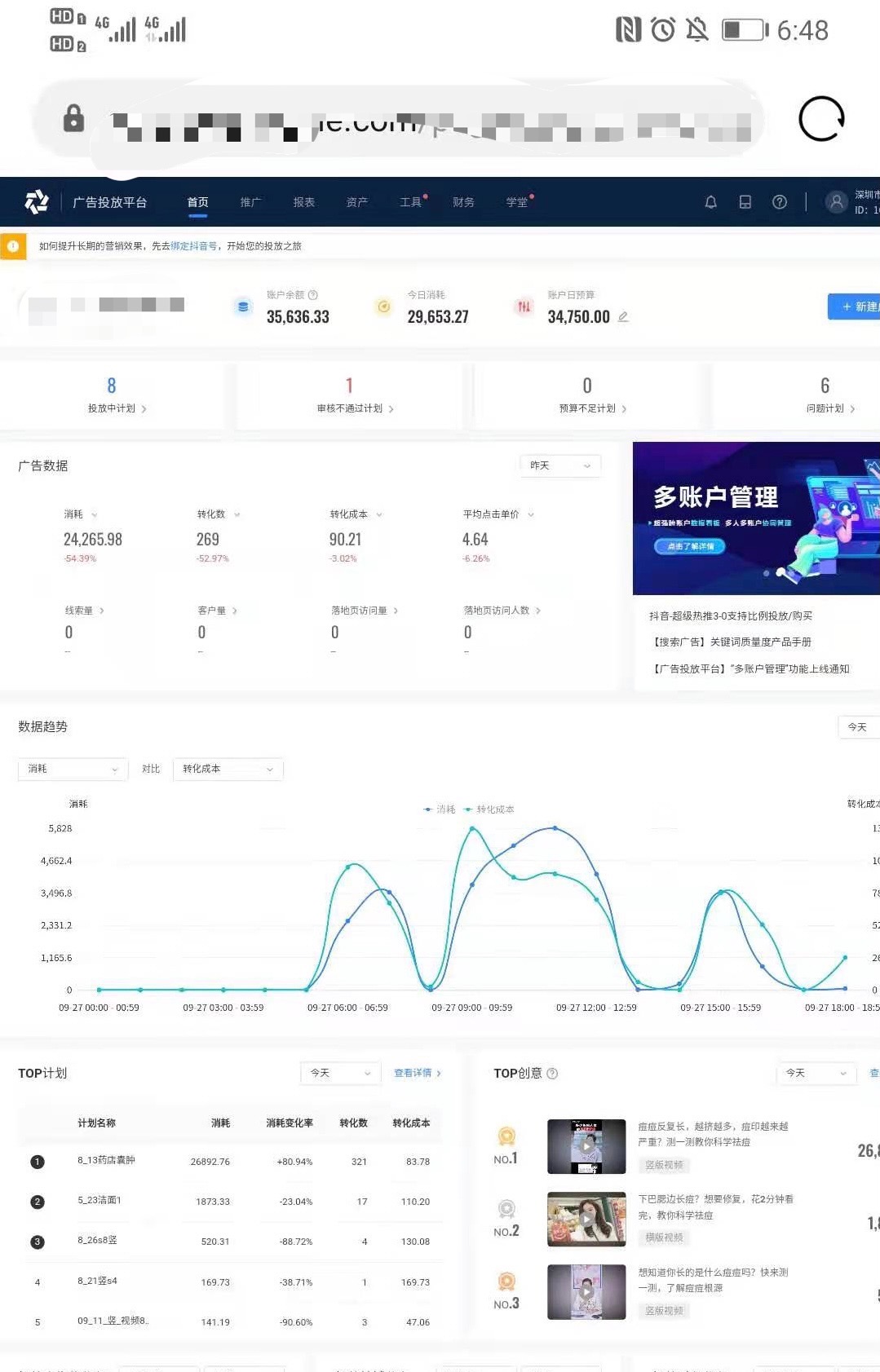Follow the 绑定抖音号 link
This screenshot has height=1372, width=880.
[x=194, y=246]
